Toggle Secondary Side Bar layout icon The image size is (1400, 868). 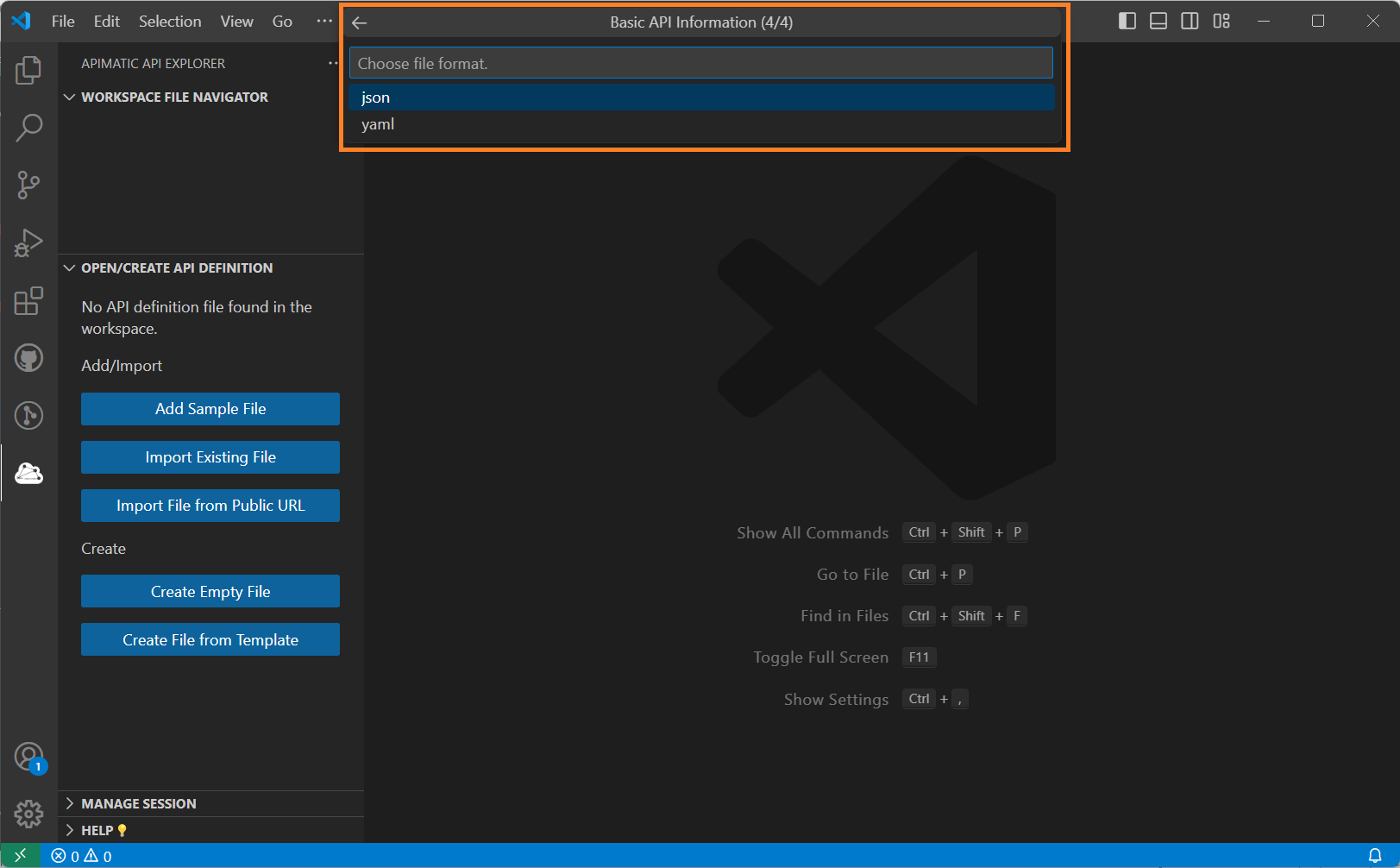point(1190,22)
